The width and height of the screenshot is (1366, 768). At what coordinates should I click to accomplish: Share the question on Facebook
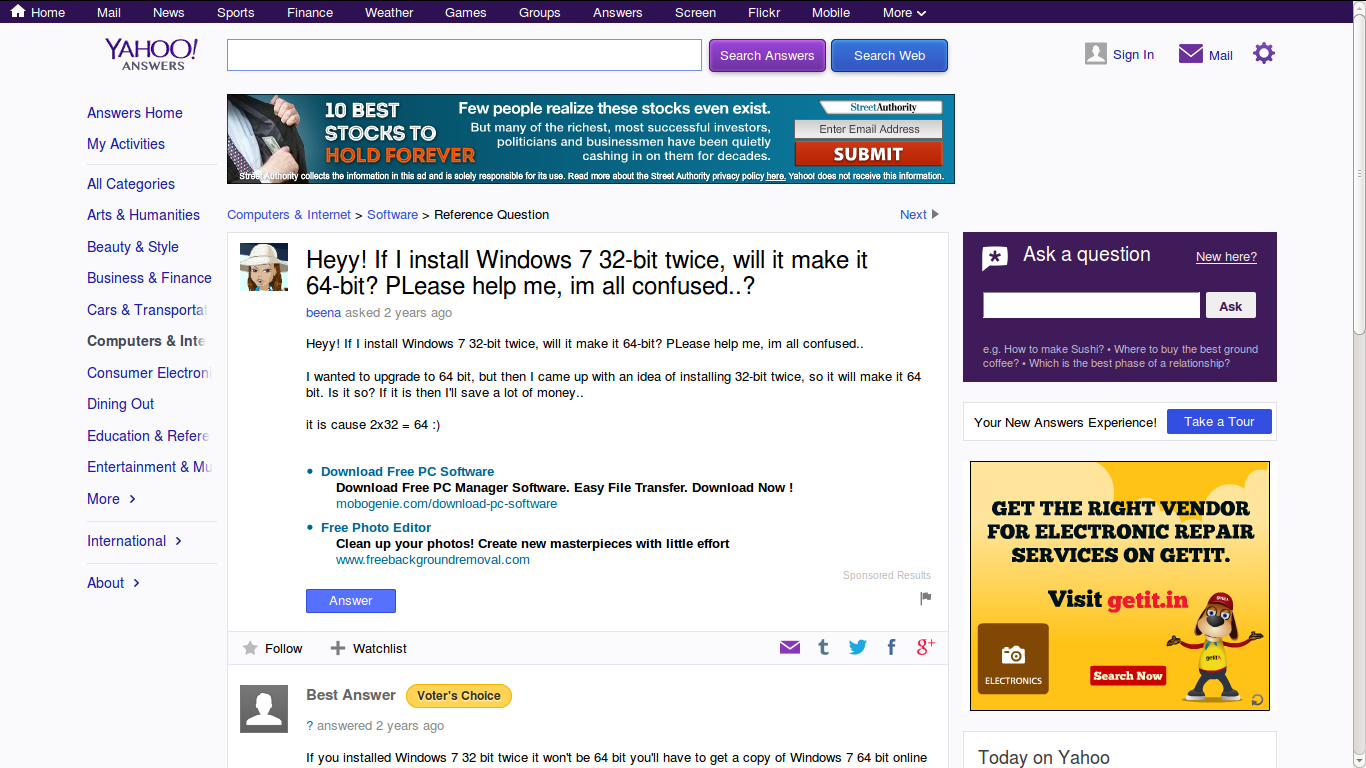(x=891, y=647)
